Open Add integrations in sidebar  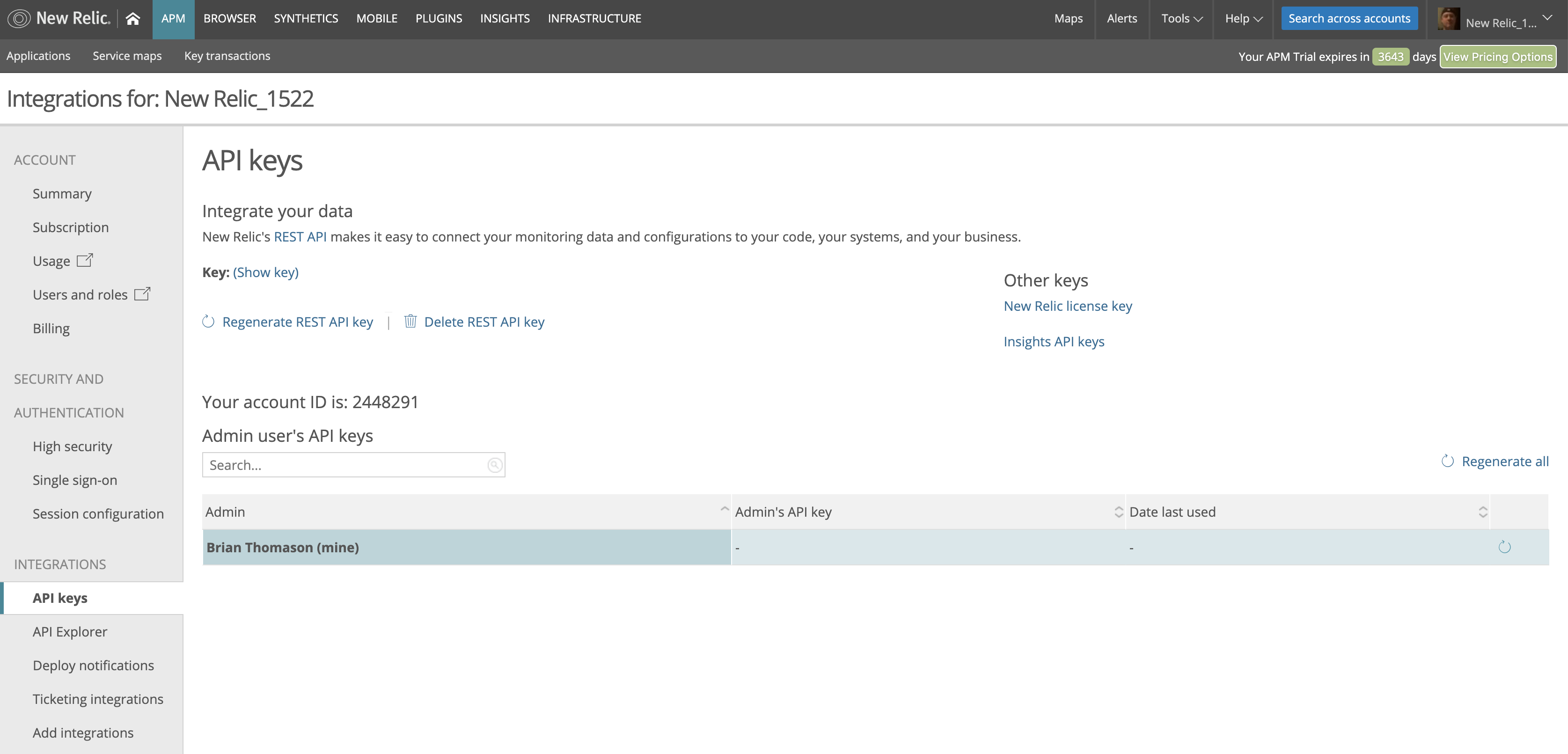83,732
